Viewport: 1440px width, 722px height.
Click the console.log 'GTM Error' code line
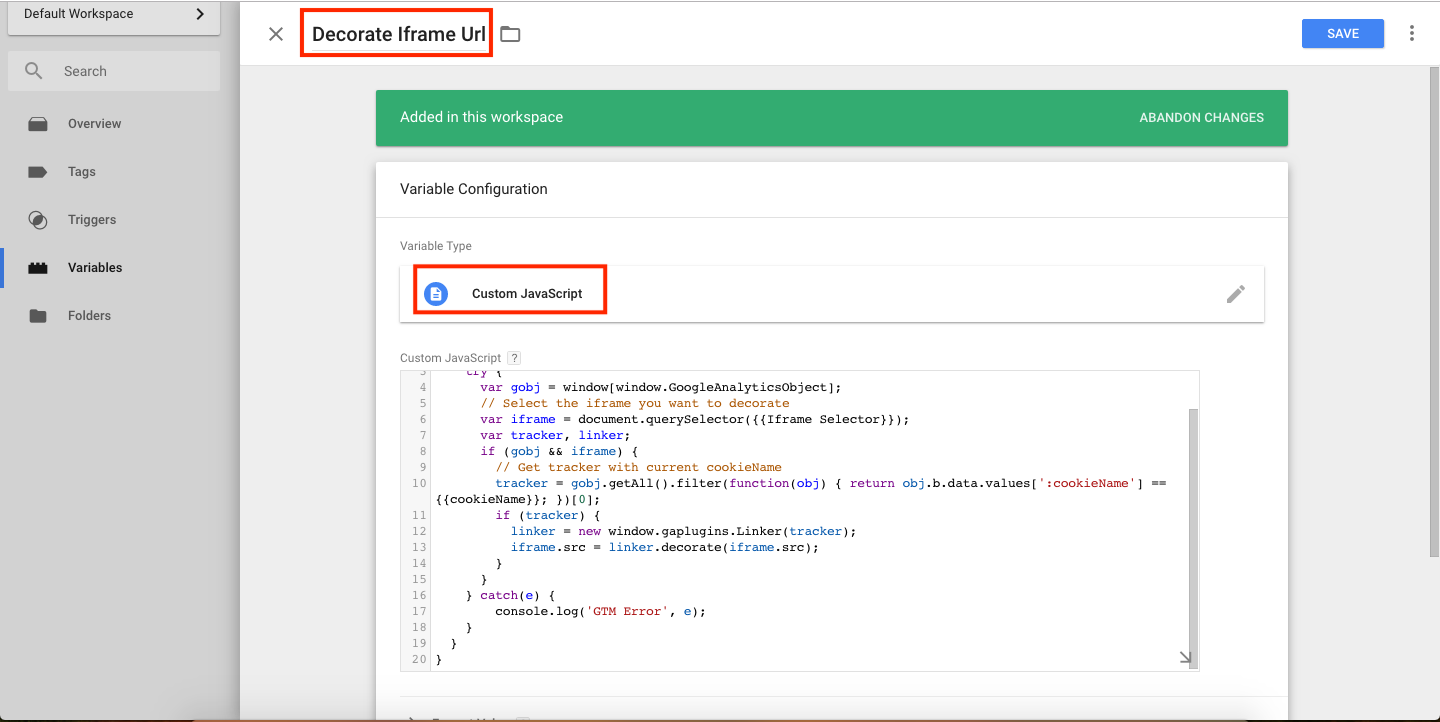pos(600,611)
